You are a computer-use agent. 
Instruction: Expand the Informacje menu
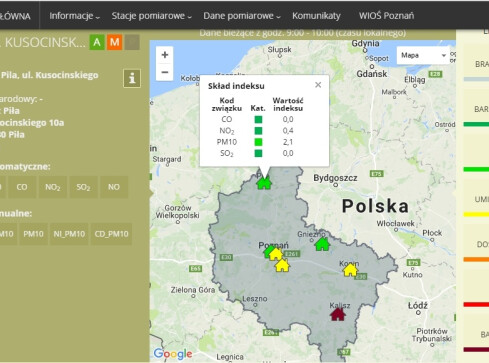point(74,16)
